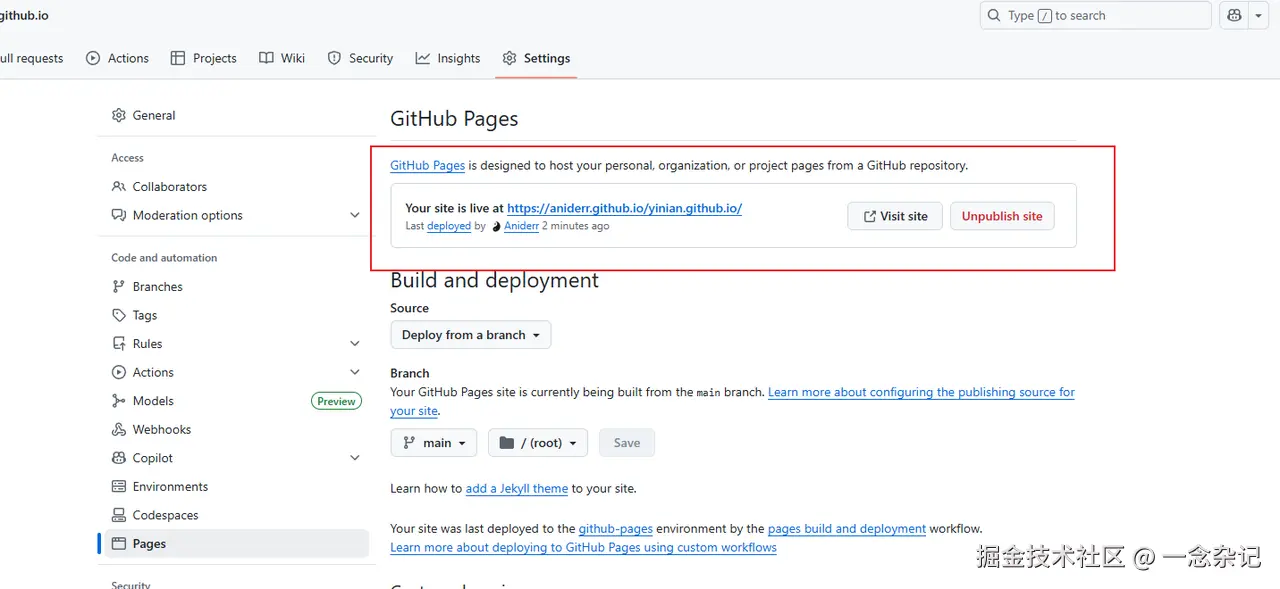Open Actions settings in sidebar
The image size is (1280, 589).
236,372
